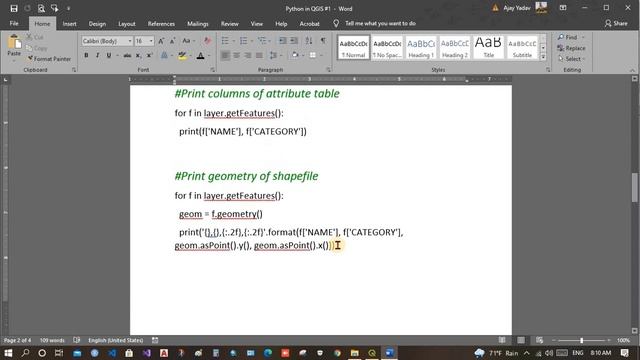Viewport: 640px width, 360px height.
Task: Toggle left alignment
Action: [x=225, y=55]
